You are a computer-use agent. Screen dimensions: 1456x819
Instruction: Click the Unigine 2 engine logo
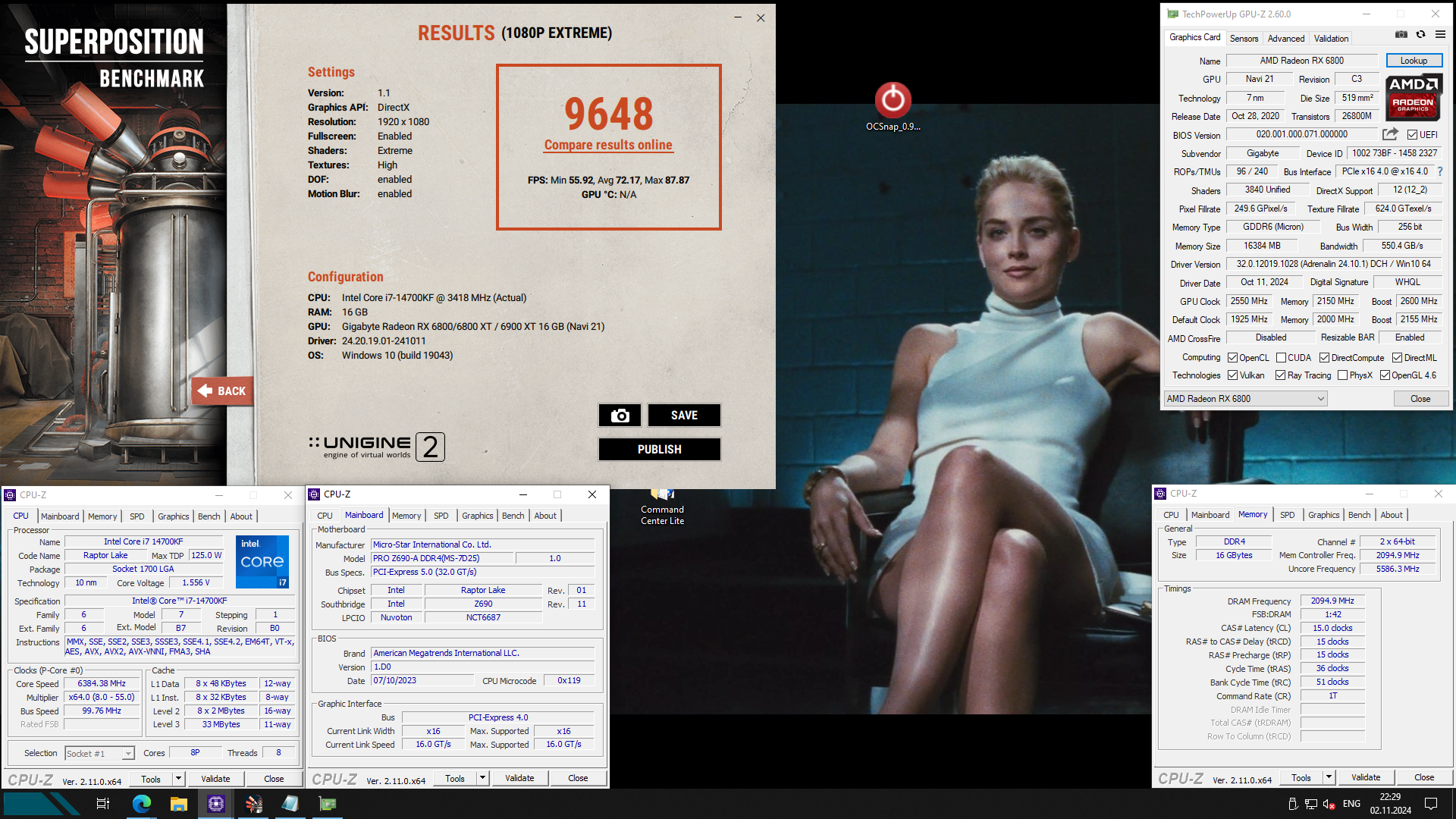pyautogui.click(x=377, y=447)
